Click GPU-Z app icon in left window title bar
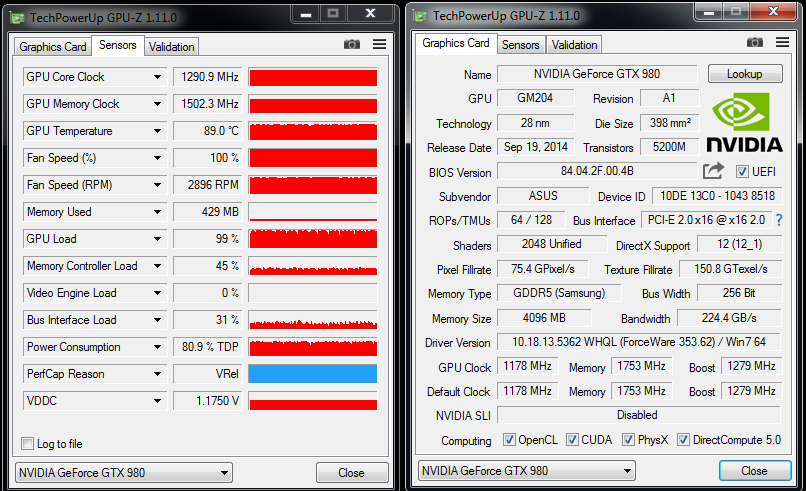The height and width of the screenshot is (491, 806). pos(17,18)
